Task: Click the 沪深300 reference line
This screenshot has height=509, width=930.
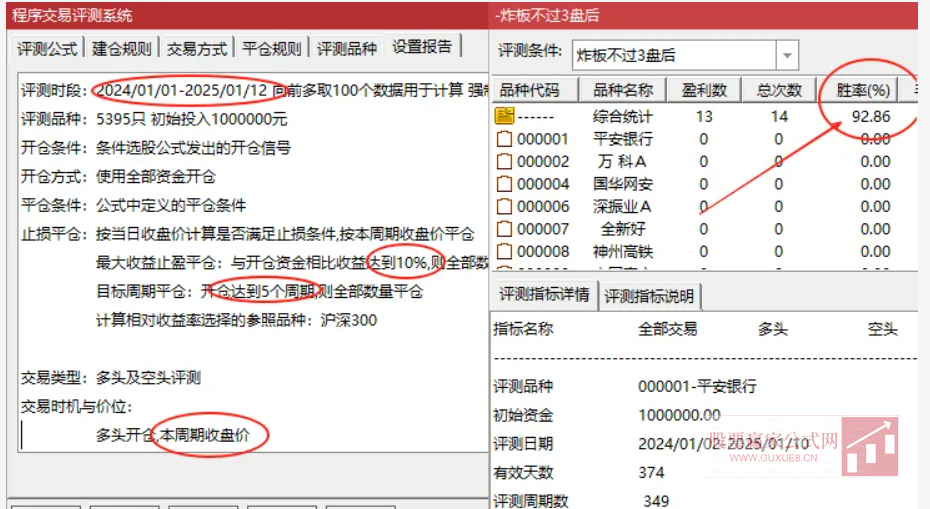Action: pyautogui.click(x=237, y=320)
